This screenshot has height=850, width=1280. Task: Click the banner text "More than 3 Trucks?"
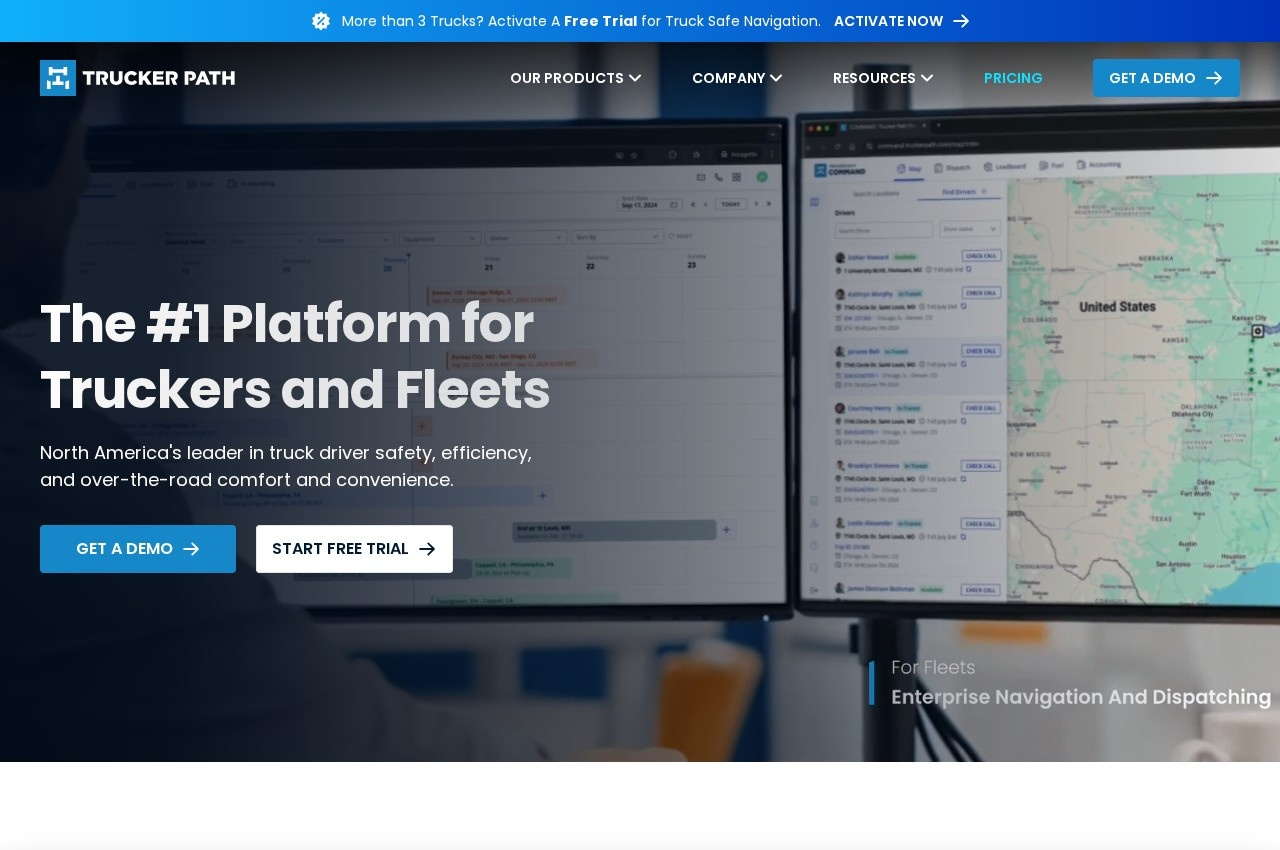pos(413,21)
